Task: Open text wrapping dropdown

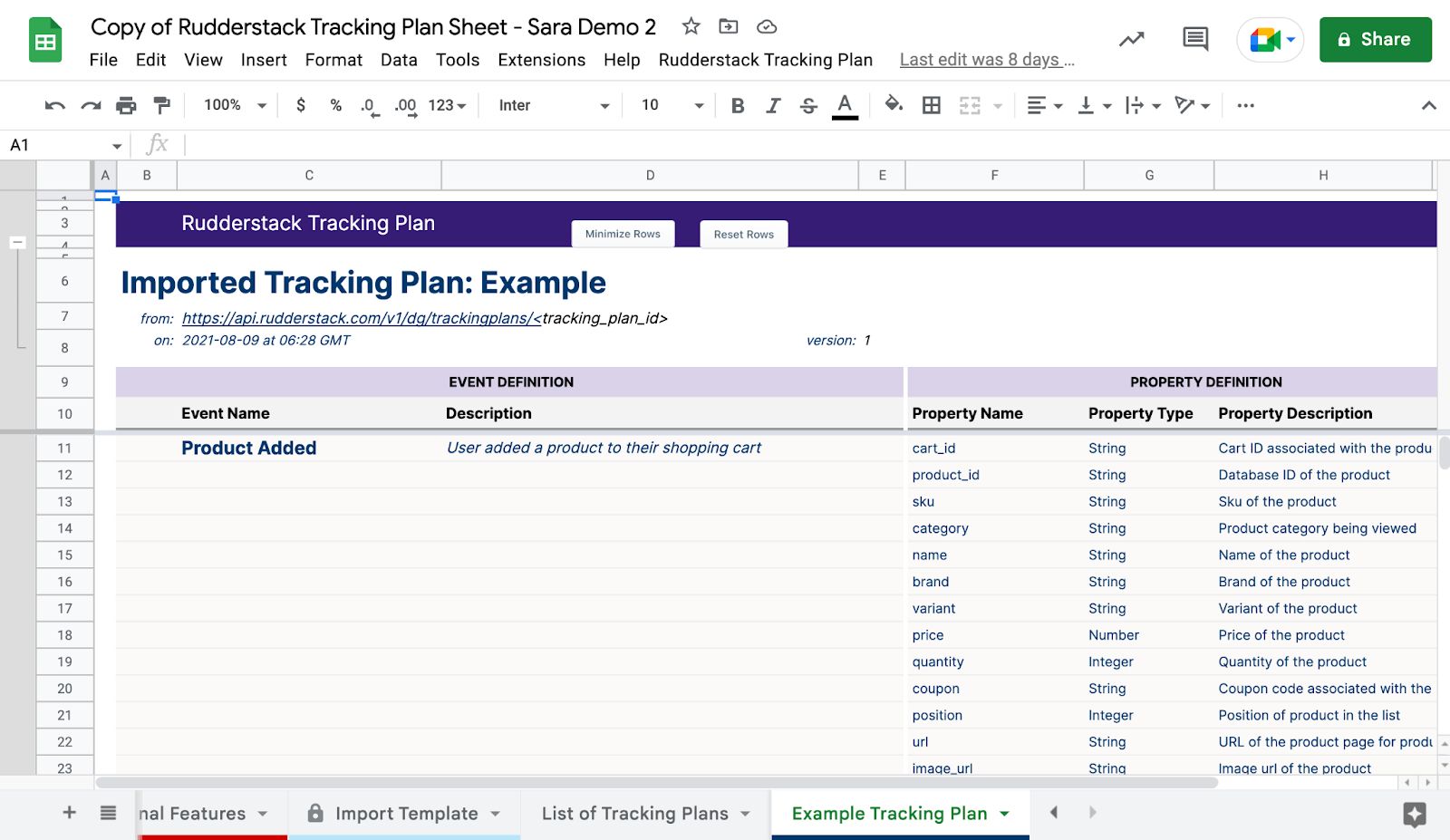Action: [1143, 105]
